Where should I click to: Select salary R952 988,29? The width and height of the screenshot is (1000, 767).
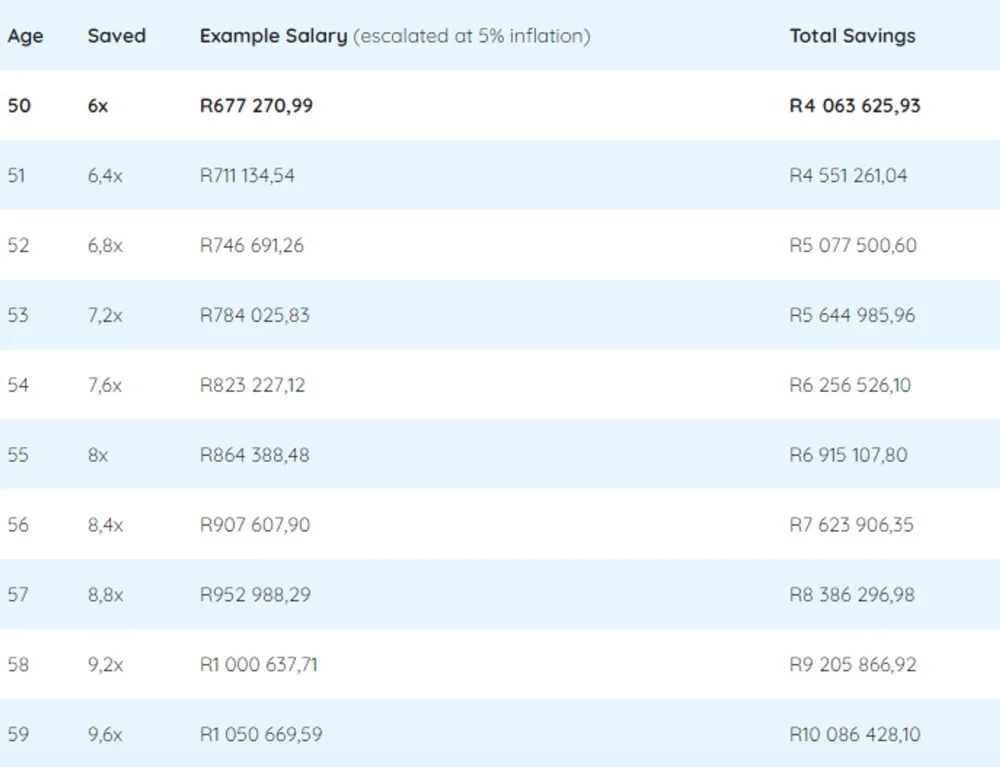255,595
